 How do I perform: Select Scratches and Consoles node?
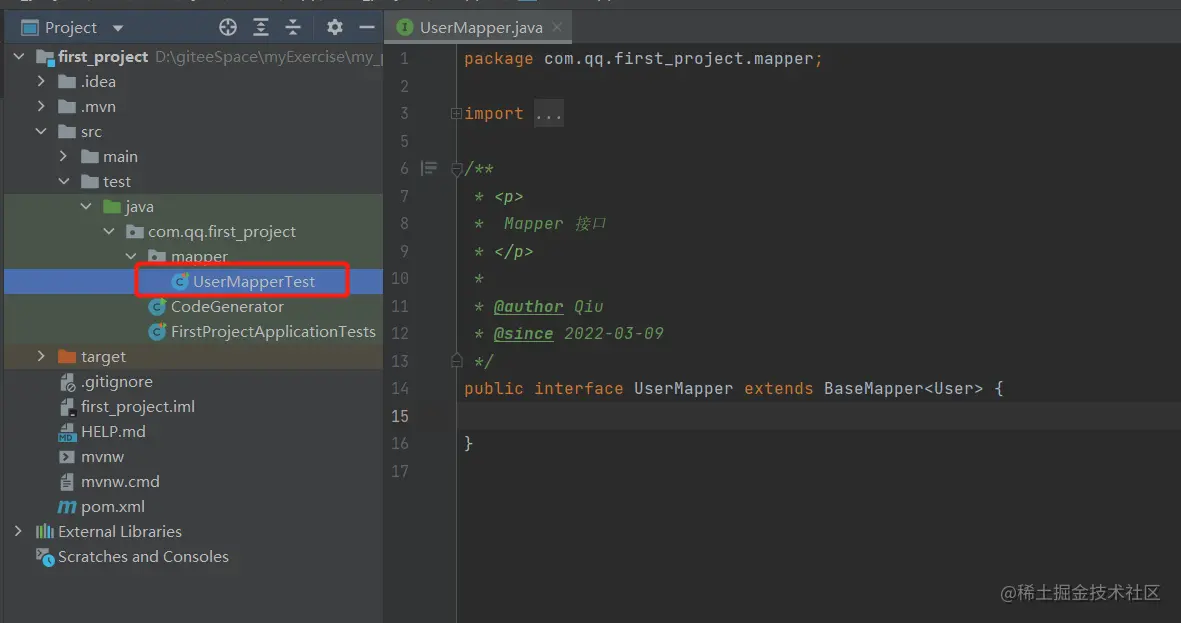pos(143,557)
